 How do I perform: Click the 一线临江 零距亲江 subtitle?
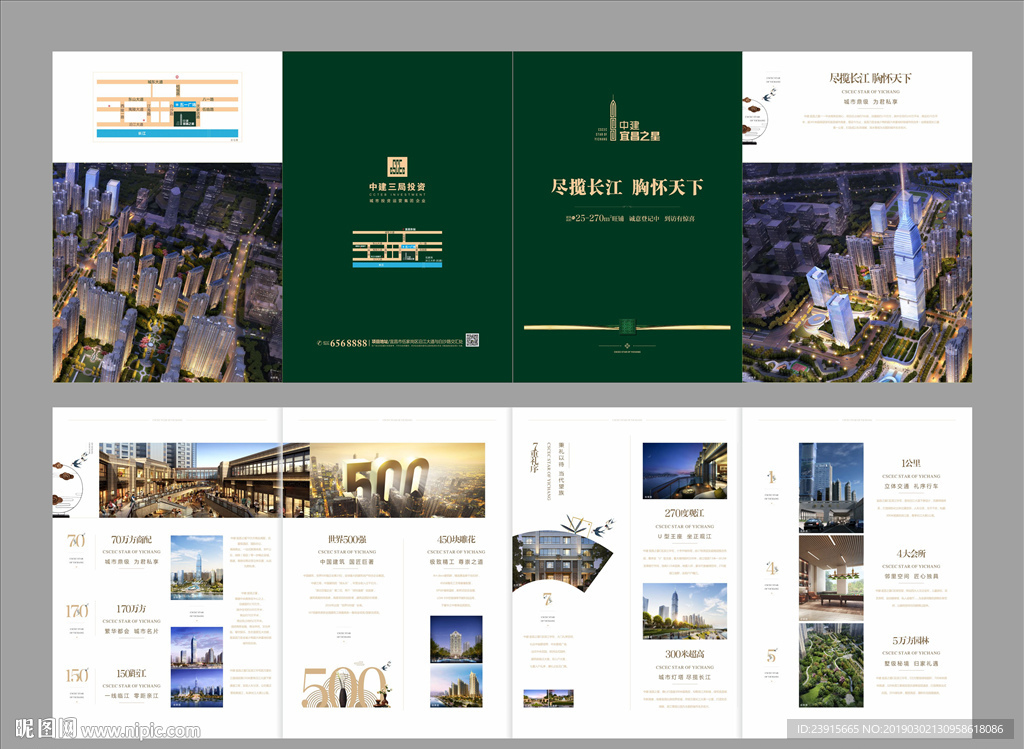131,696
